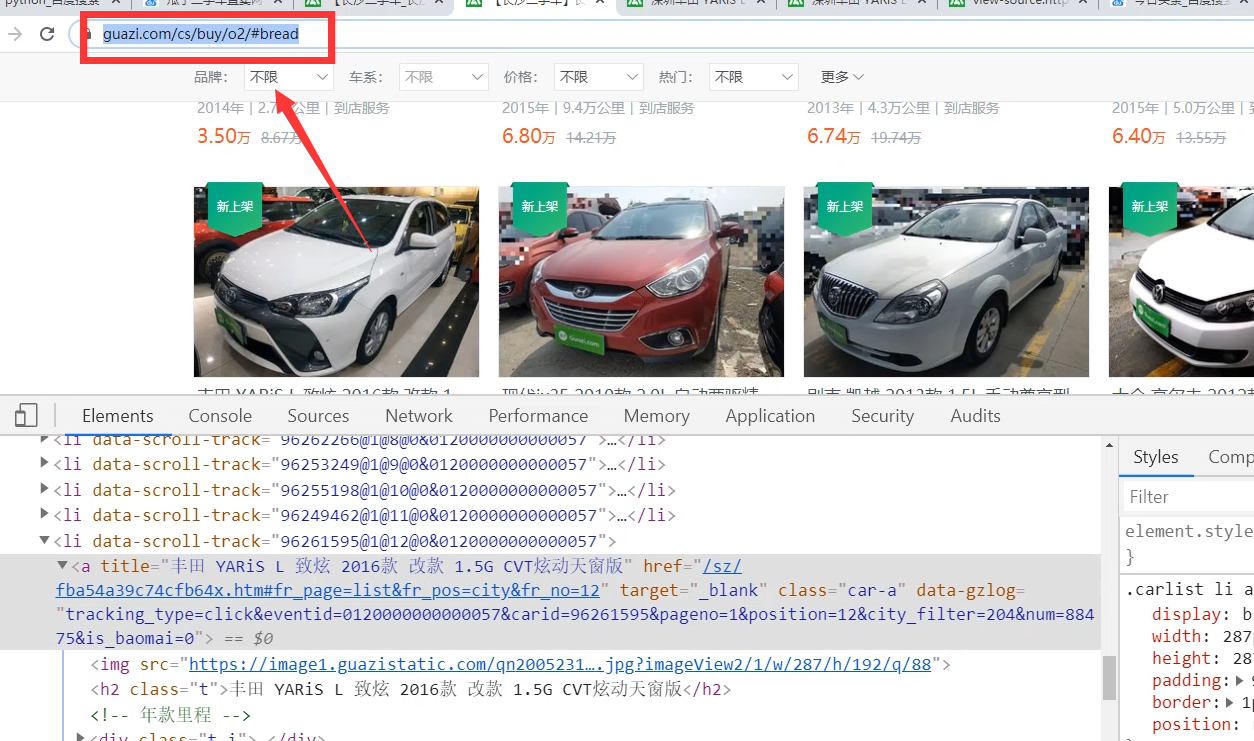Click the element.style rule in Styles
Screen dimensions: 1254x741
click(1188, 531)
